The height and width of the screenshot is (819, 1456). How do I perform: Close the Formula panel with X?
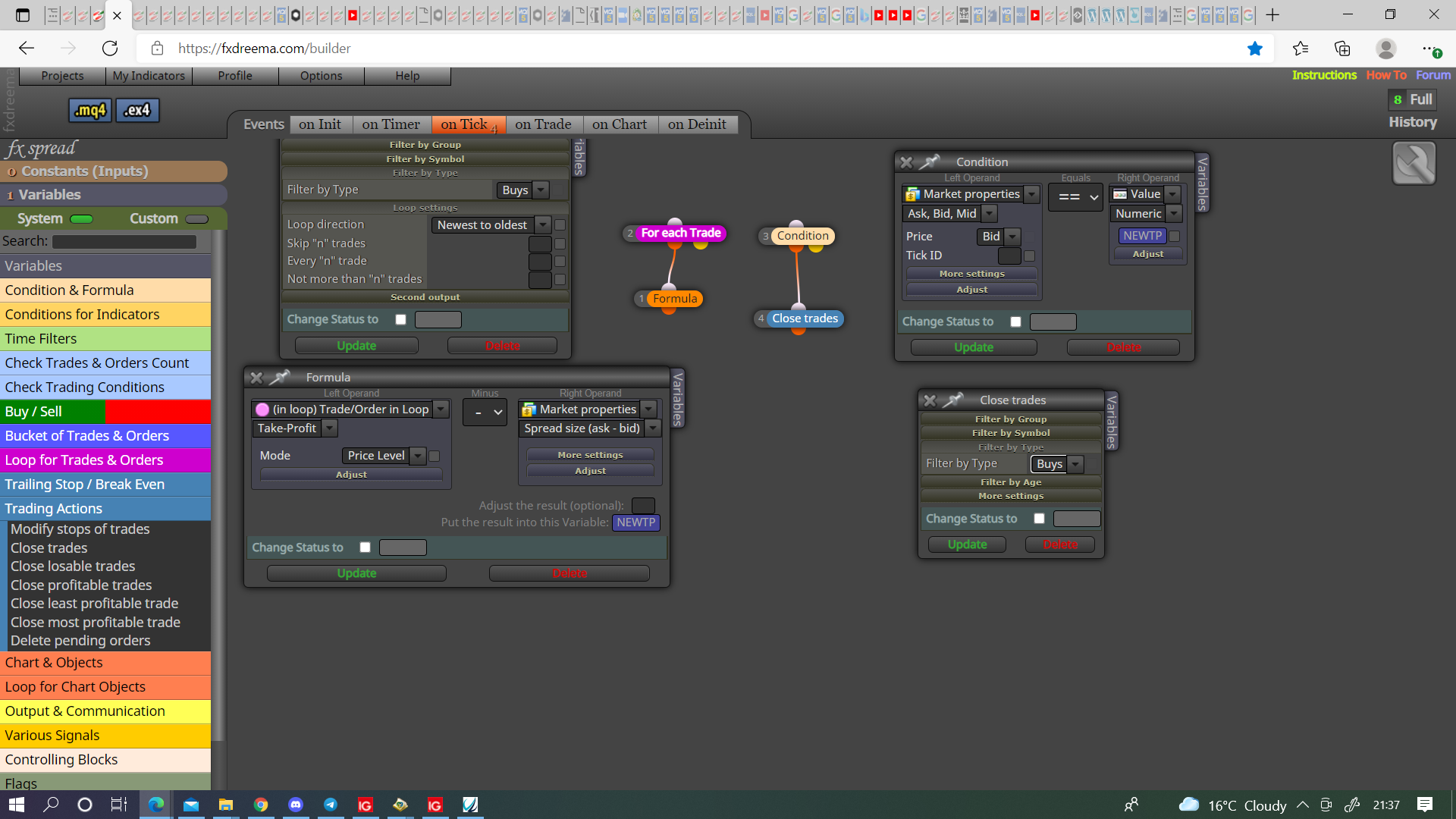point(256,377)
